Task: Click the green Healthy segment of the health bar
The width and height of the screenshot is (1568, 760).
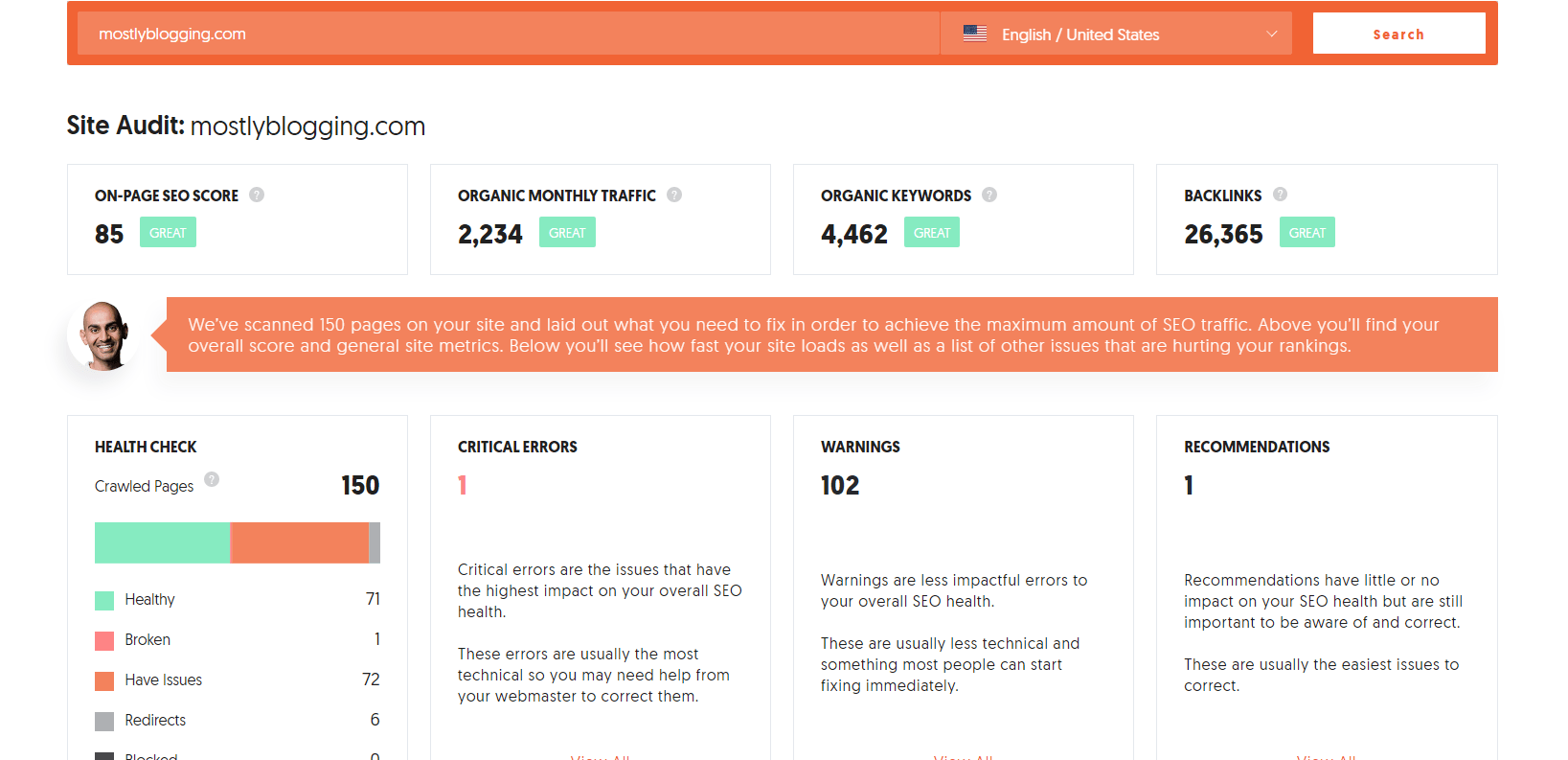Action: coord(162,542)
